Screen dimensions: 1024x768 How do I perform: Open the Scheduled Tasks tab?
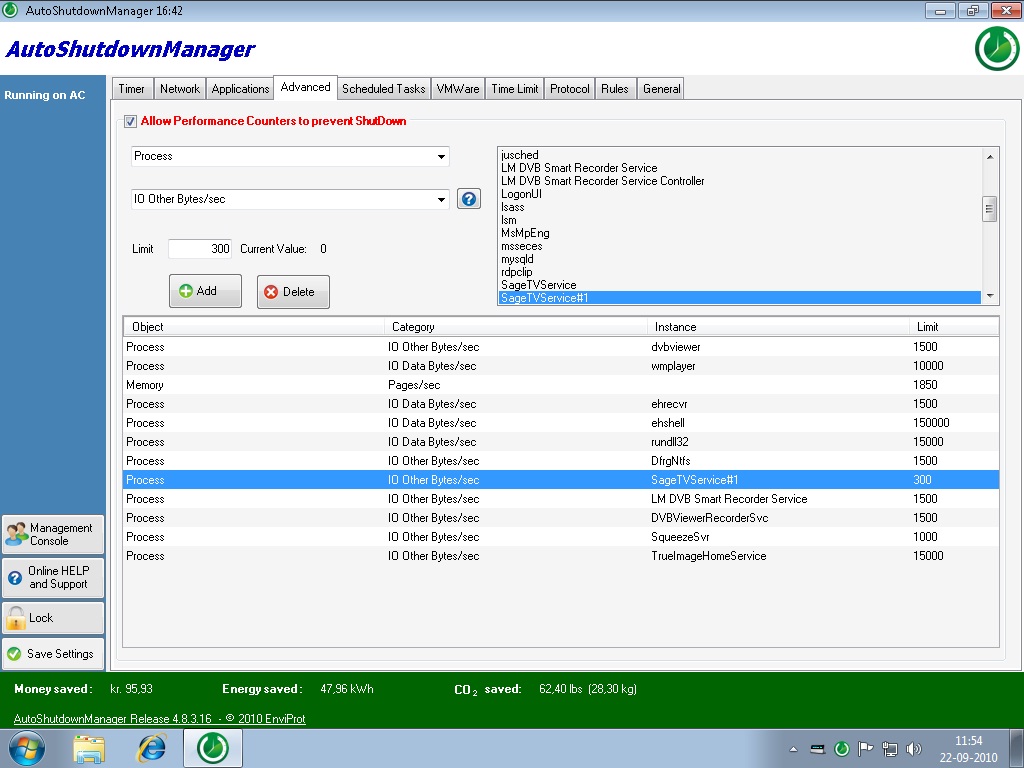click(383, 89)
